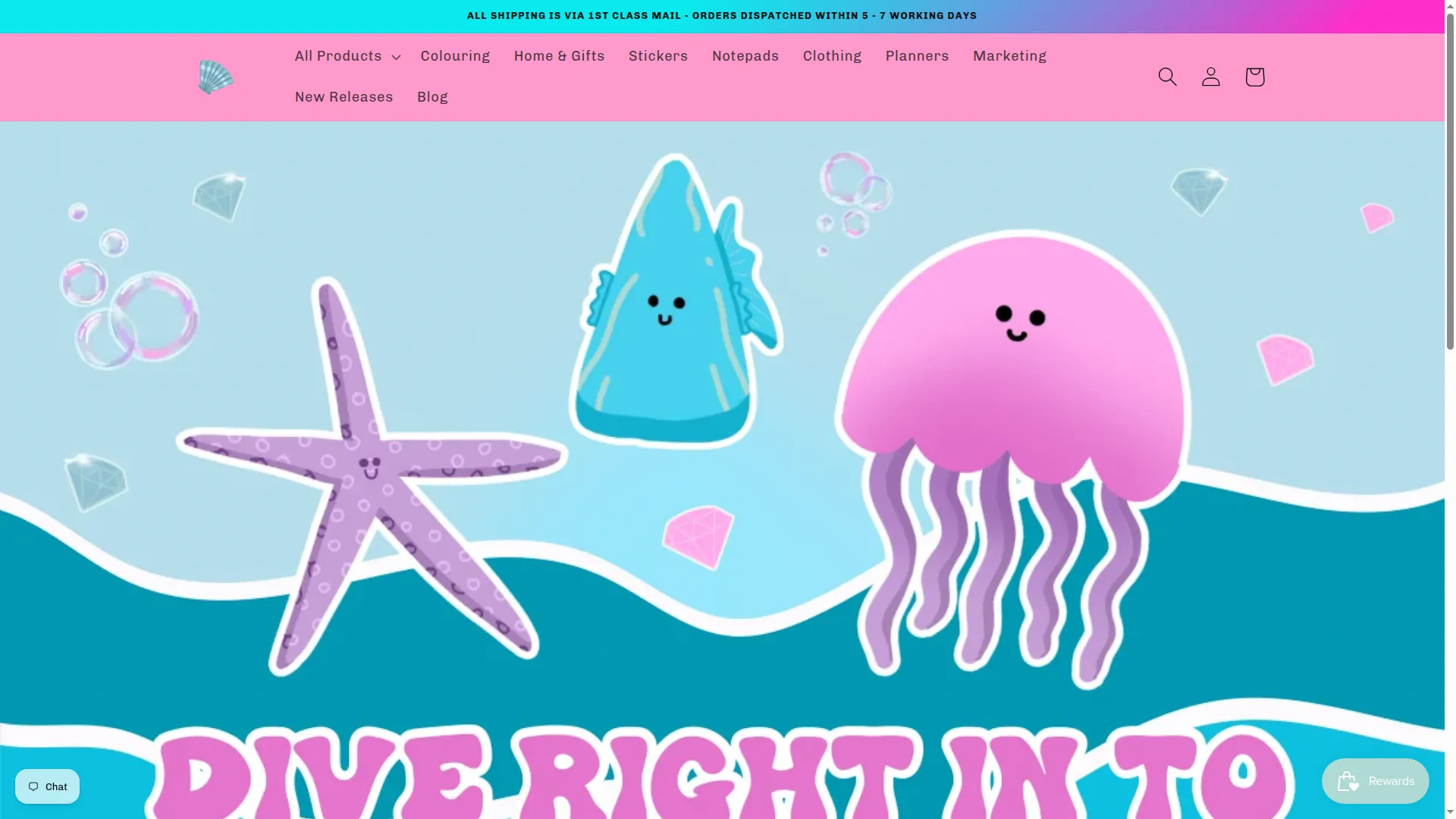This screenshot has width=1456, height=819.
Task: Click the underwater hero banner image
Action: coord(722,470)
